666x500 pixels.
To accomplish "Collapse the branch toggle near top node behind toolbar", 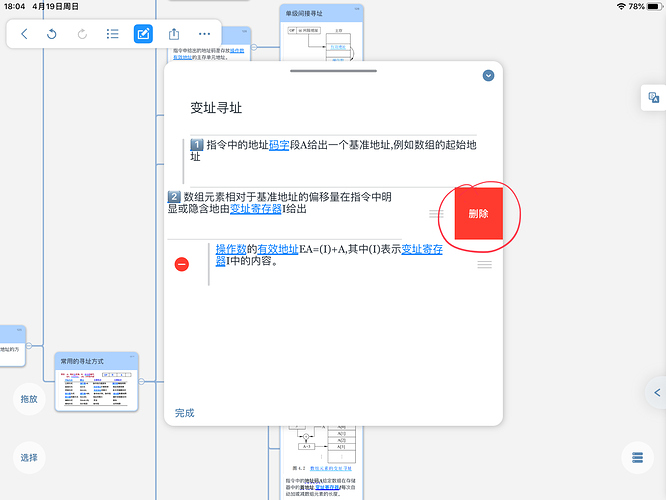I will [x=254, y=47].
